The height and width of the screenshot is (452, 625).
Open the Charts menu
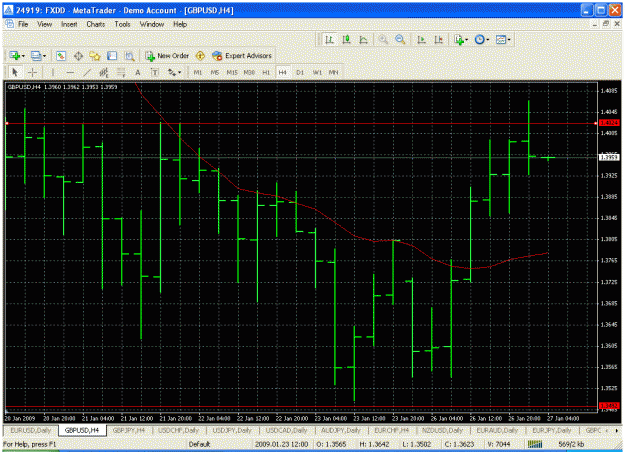96,24
